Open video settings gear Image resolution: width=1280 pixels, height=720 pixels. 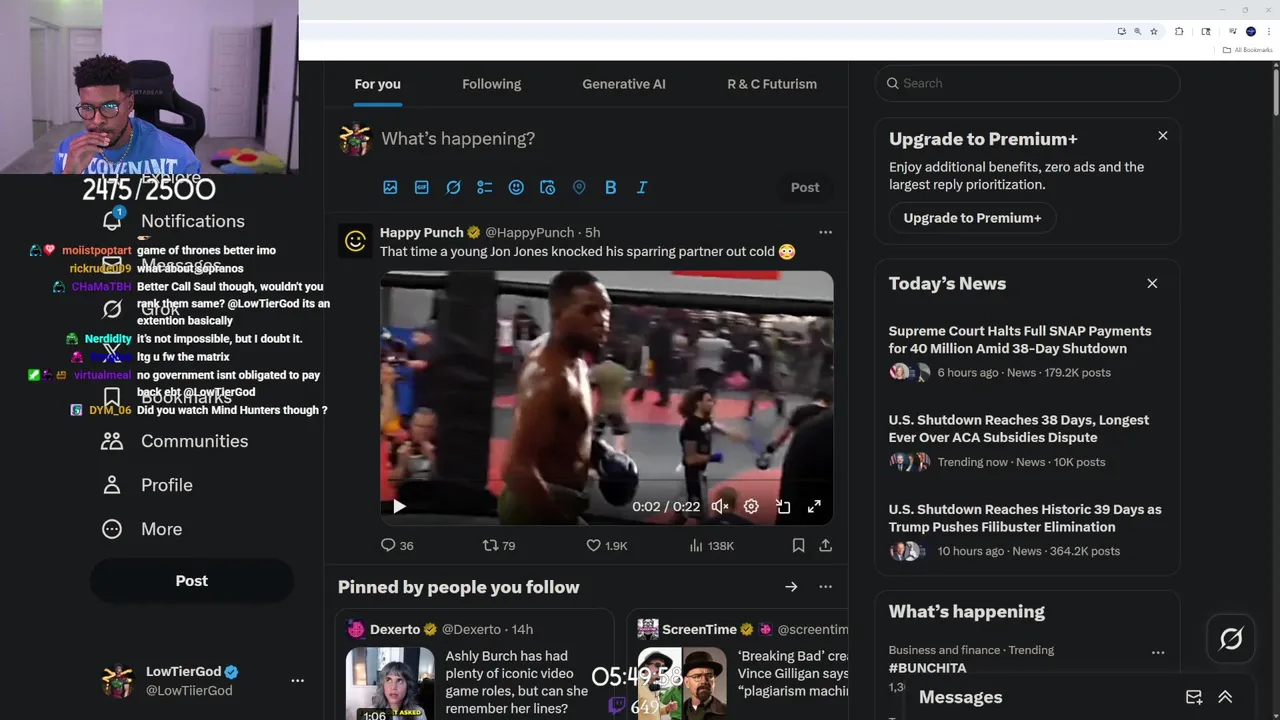pos(751,506)
